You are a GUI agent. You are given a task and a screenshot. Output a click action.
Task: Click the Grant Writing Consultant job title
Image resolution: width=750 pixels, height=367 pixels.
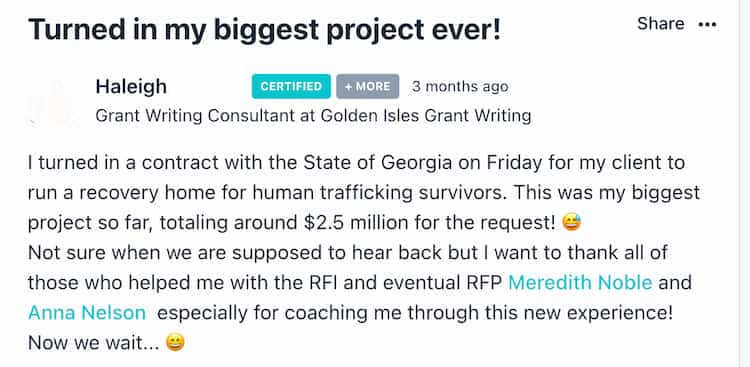[195, 116]
